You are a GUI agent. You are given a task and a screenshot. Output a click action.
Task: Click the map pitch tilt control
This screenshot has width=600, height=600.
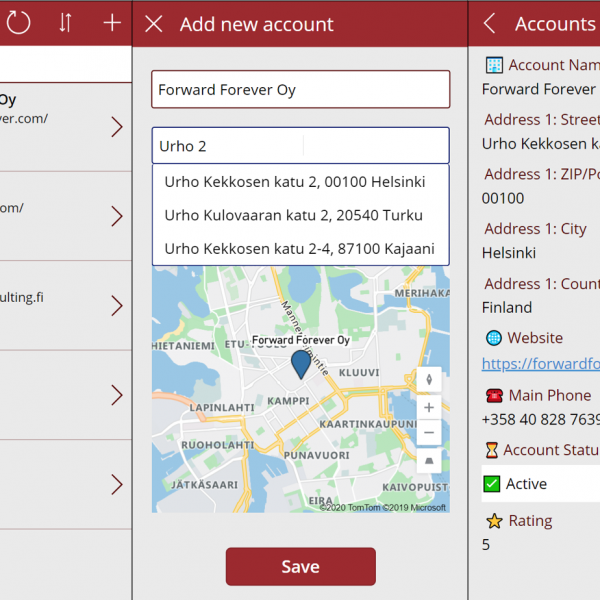429,461
